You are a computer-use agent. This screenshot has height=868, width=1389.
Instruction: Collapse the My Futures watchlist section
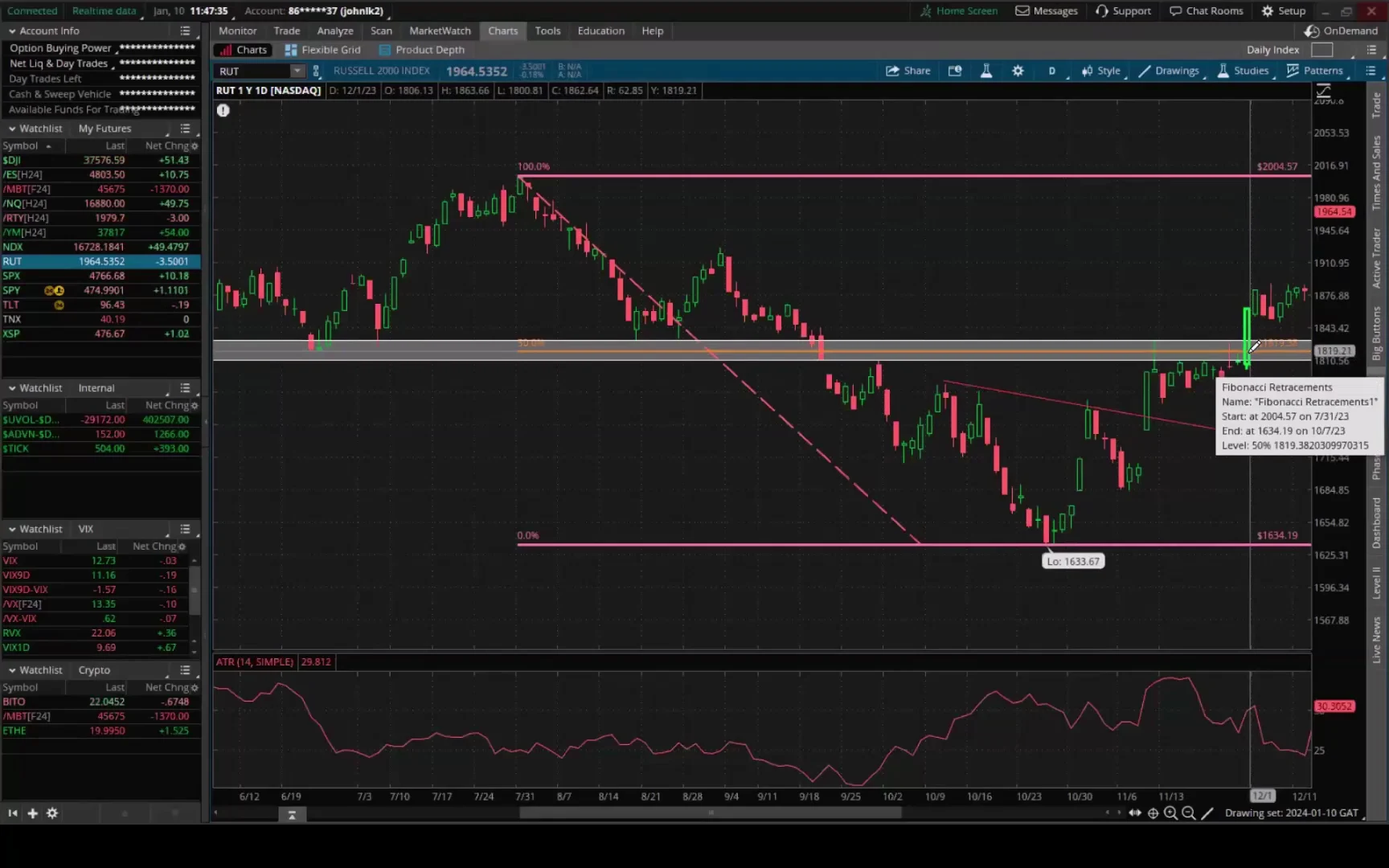point(12,129)
